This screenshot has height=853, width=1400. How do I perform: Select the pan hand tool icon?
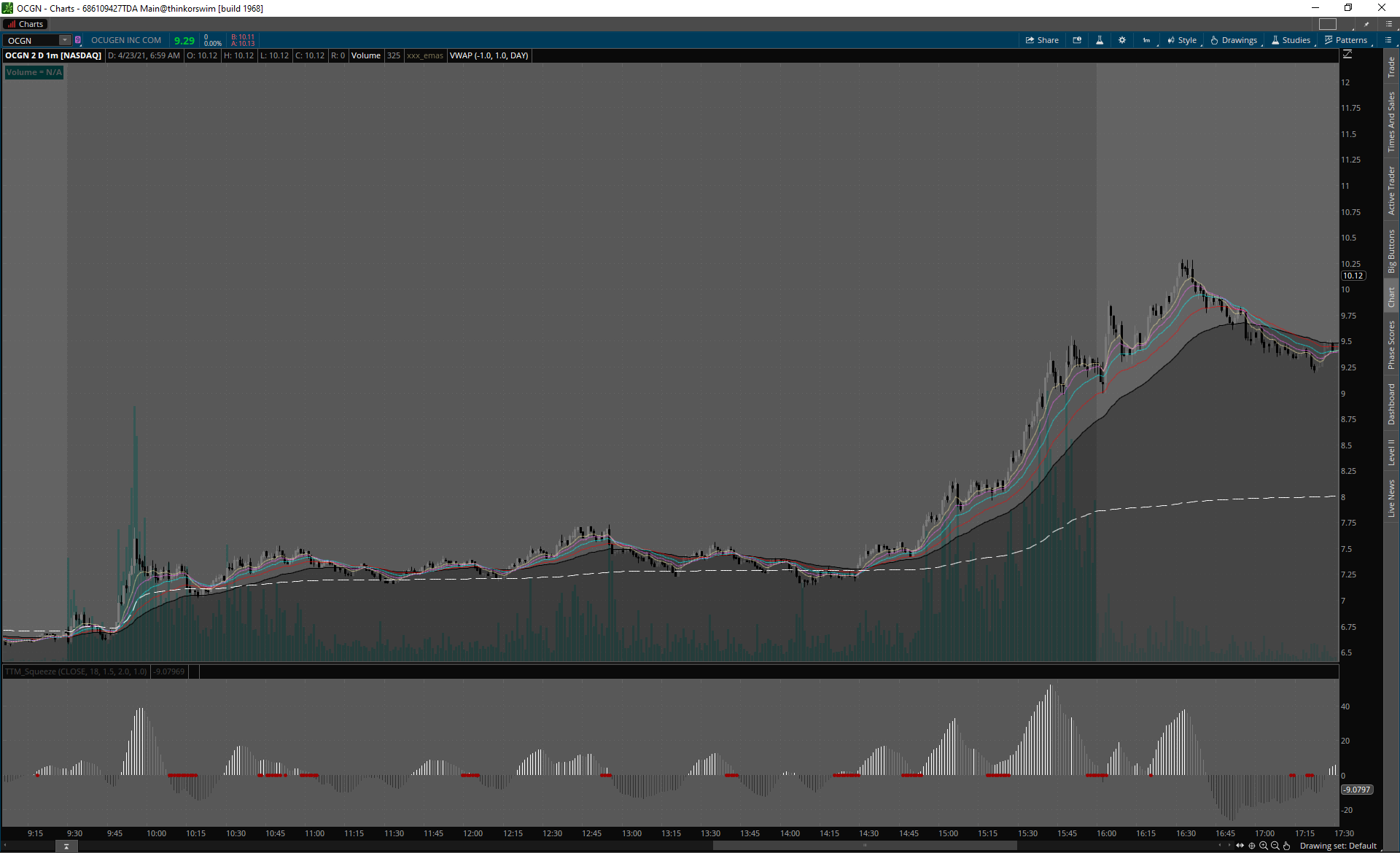click(x=1287, y=846)
